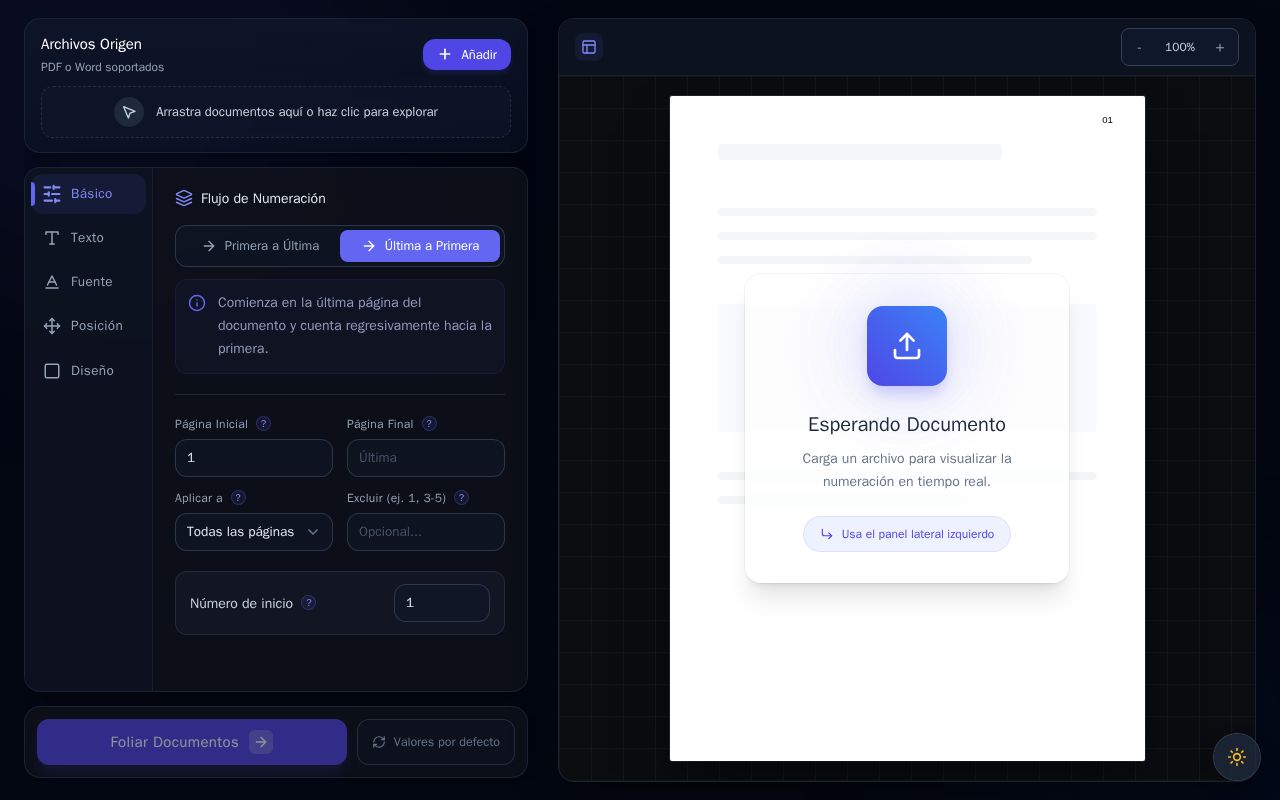Toggle light theme with sun icon
Viewport: 1280px width, 800px height.
point(1237,757)
